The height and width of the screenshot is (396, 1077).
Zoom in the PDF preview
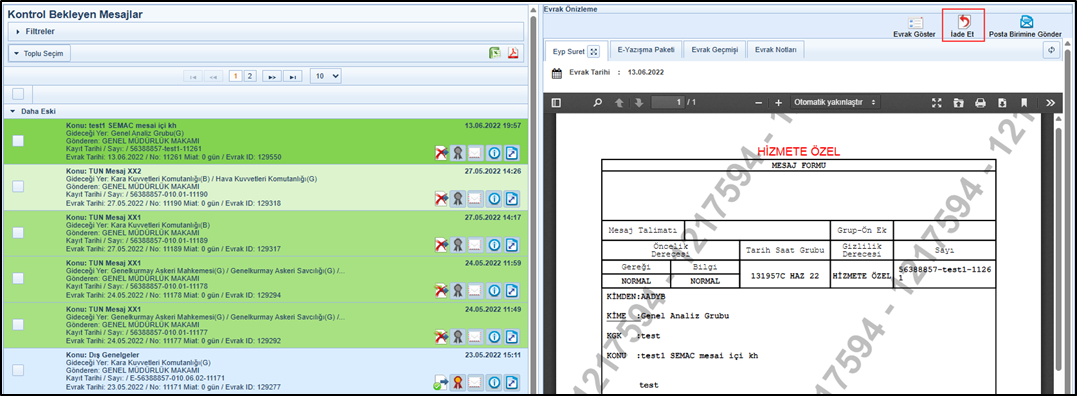pos(778,102)
